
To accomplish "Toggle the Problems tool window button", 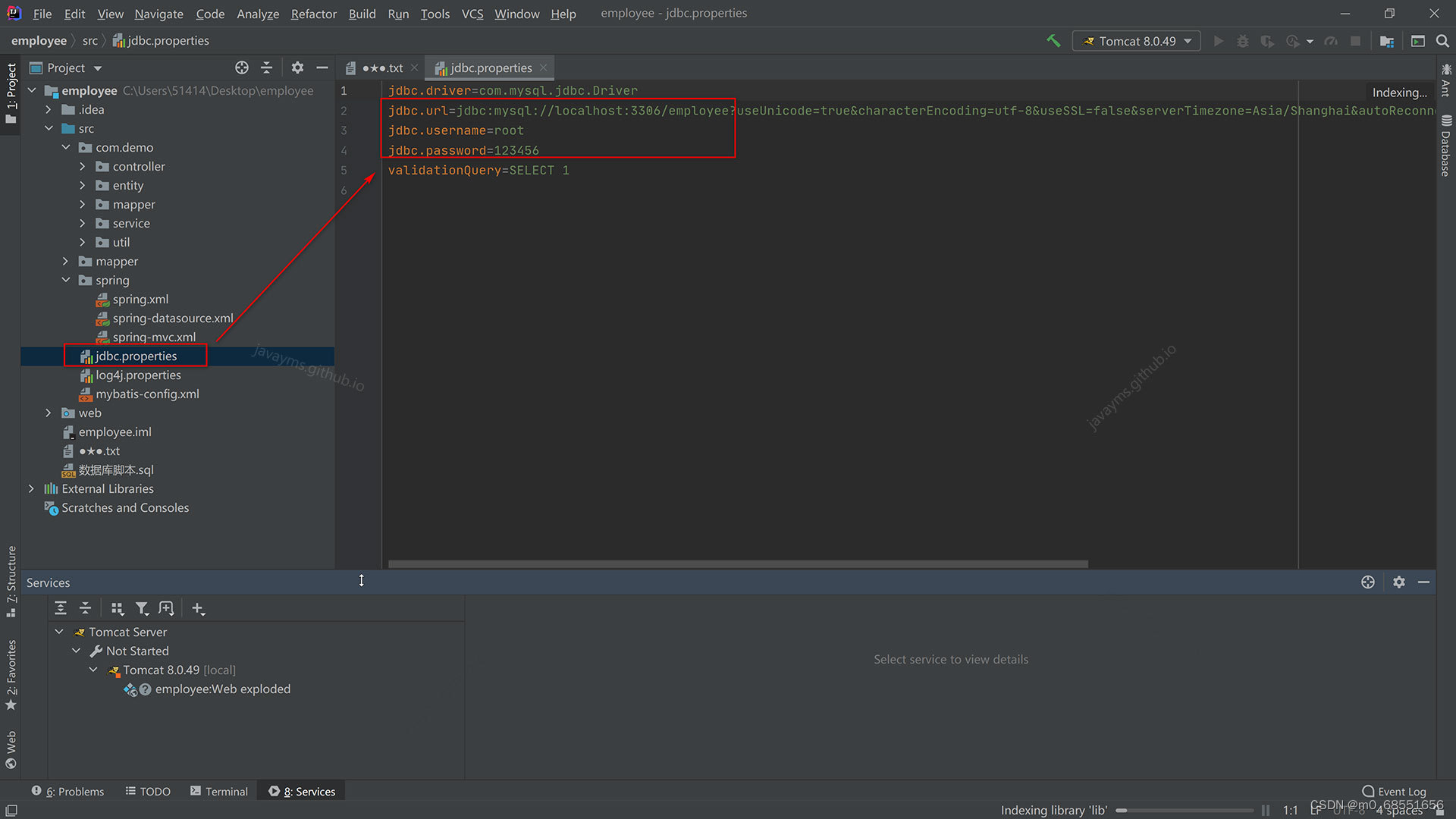I will (x=67, y=791).
